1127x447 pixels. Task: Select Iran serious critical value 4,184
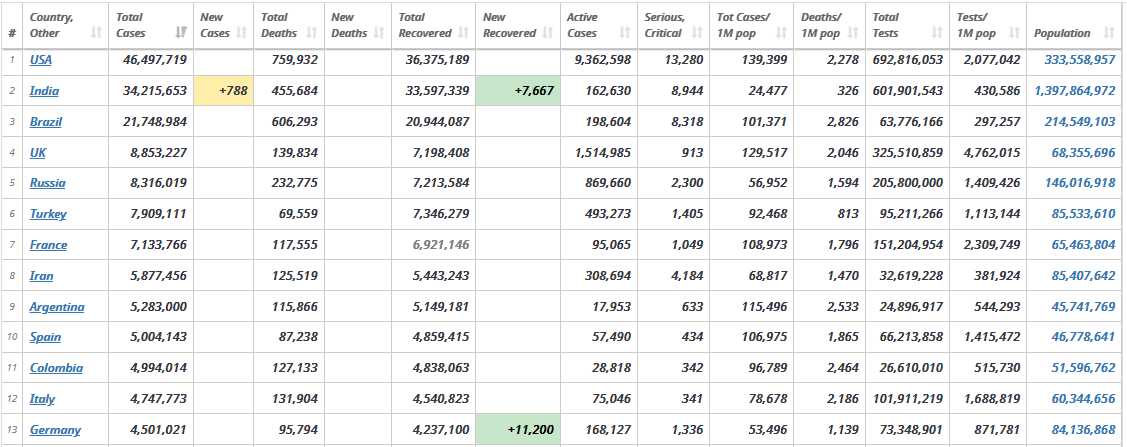[687, 275]
